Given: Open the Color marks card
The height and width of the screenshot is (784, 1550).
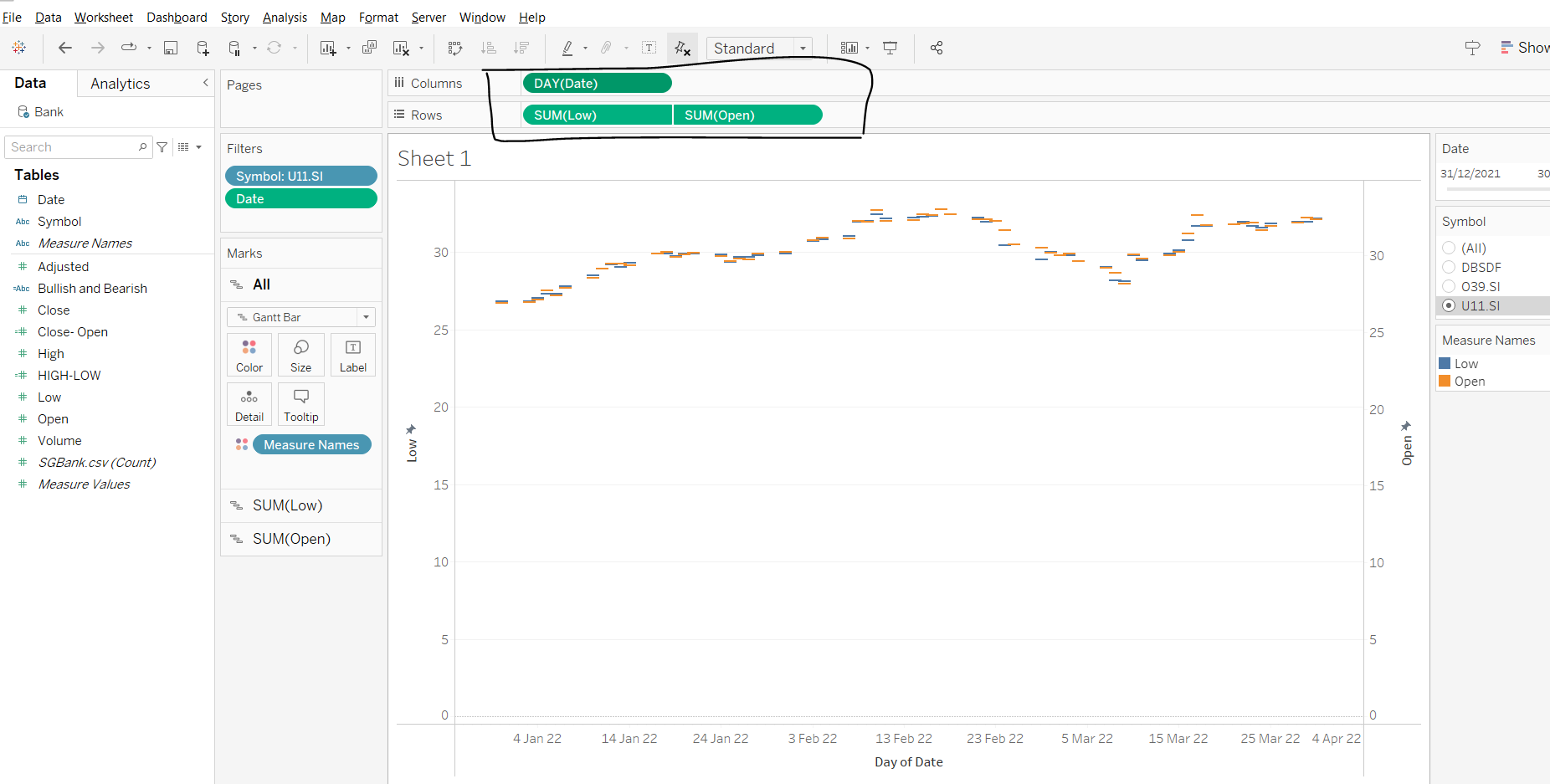Looking at the screenshot, I should [x=249, y=355].
